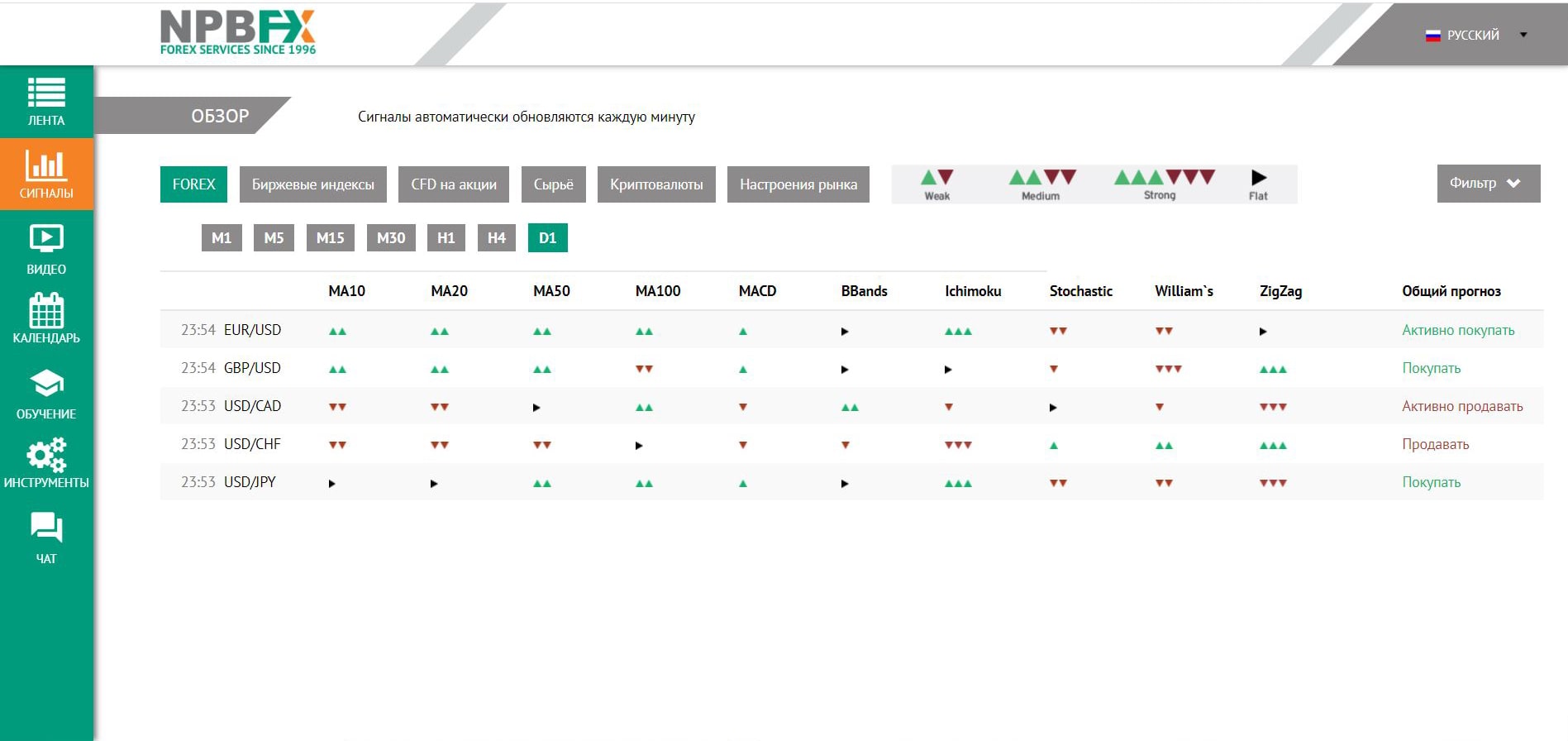This screenshot has width=1568, height=741.
Task: Open the Лента feed icon
Action: click(46, 92)
